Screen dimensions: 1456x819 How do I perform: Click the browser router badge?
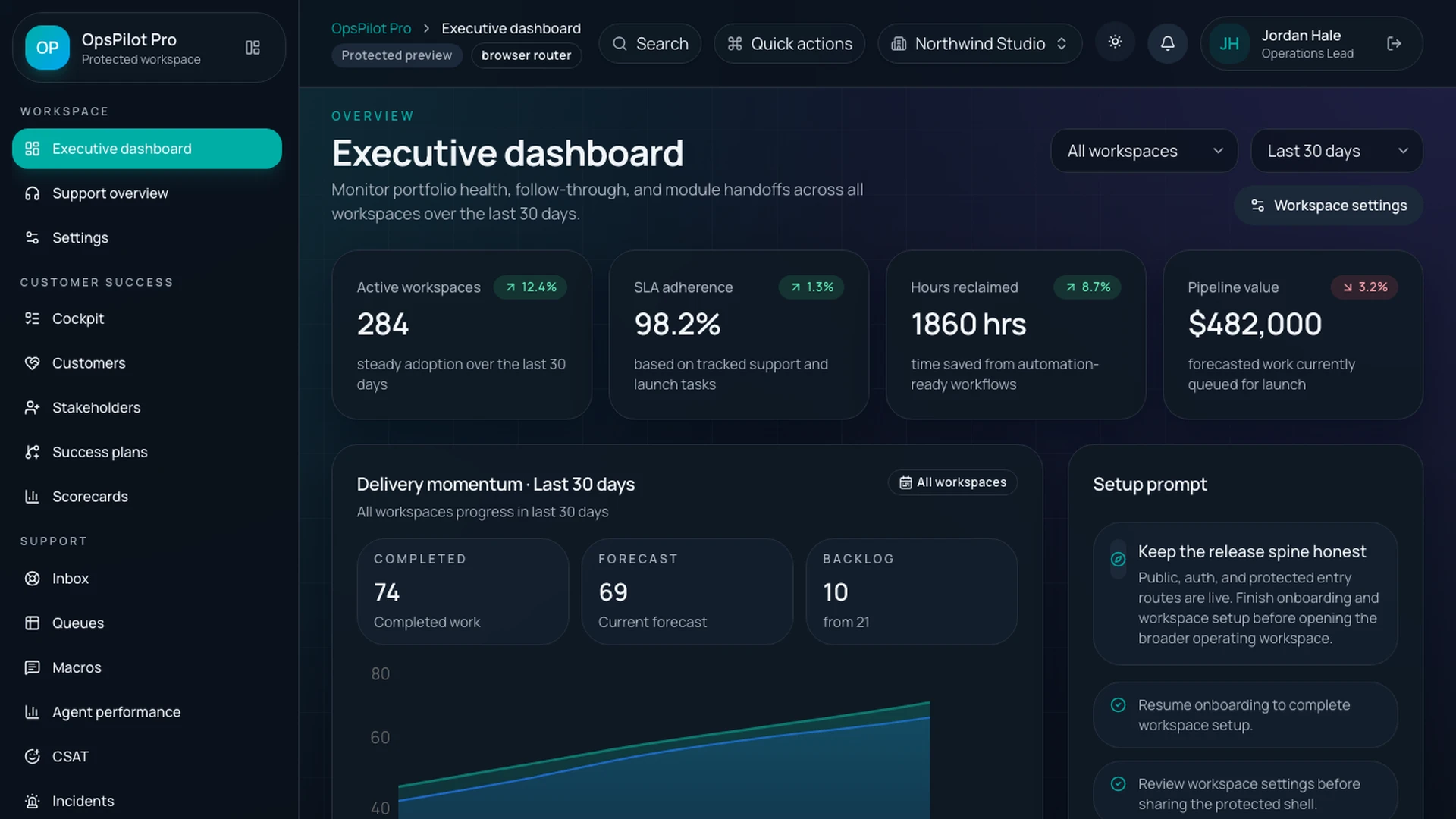[x=526, y=55]
